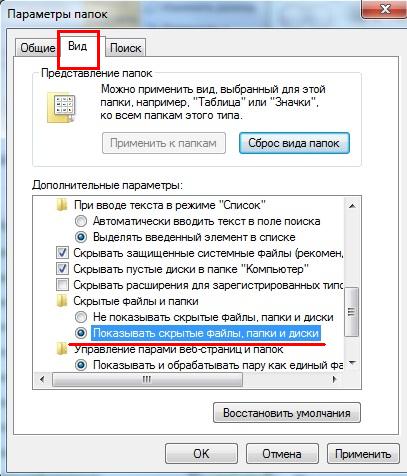Click Восстановить умолчания button

287,413
